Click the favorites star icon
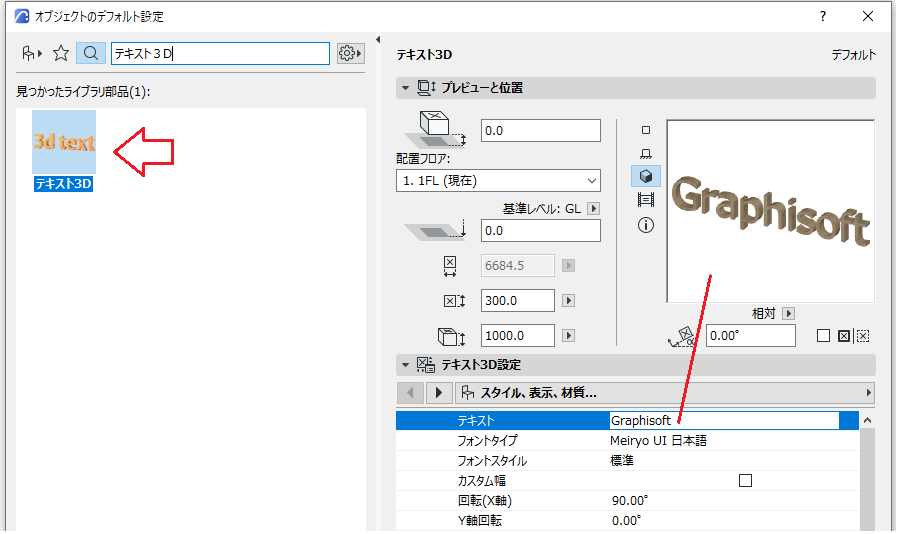900x534 pixels. 61,53
